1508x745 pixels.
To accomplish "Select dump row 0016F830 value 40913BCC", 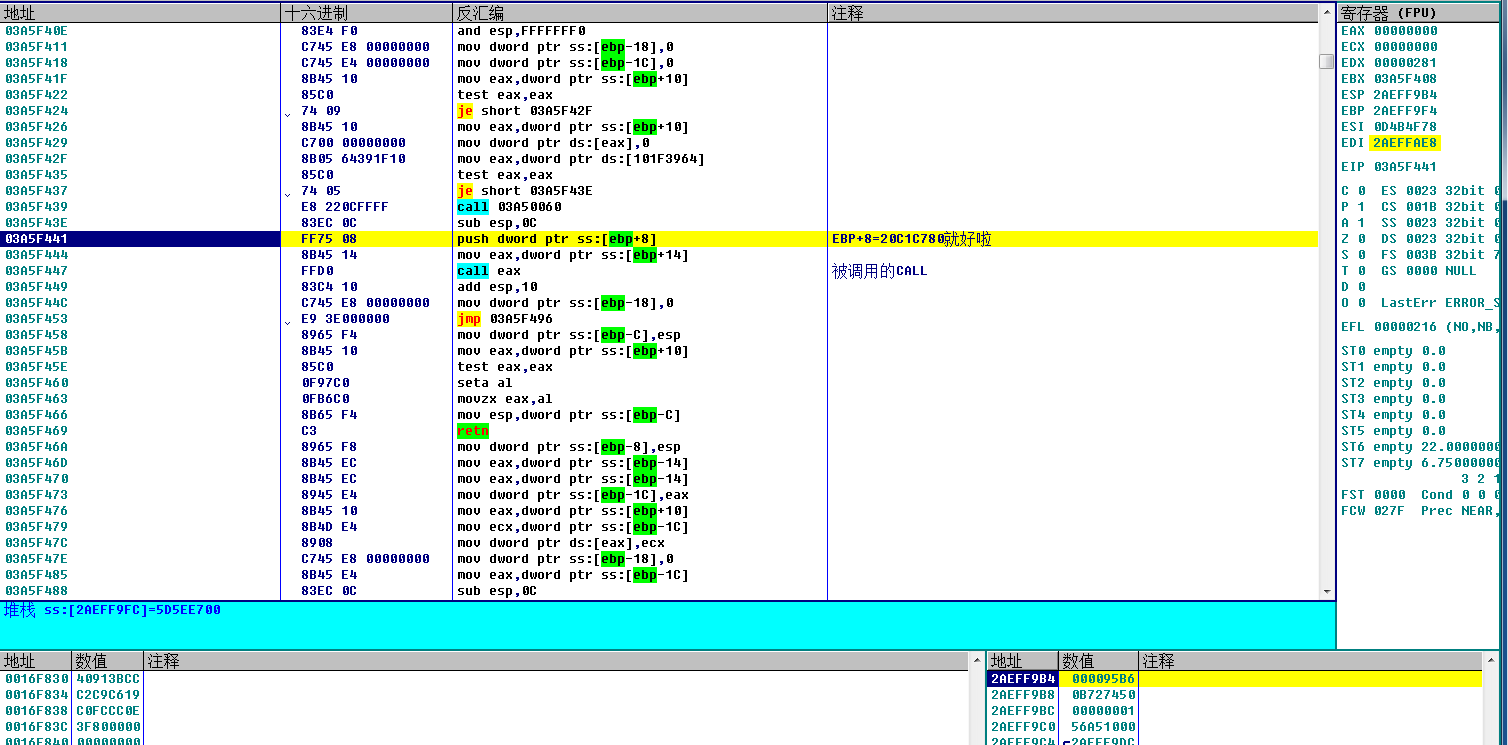I will coord(108,679).
